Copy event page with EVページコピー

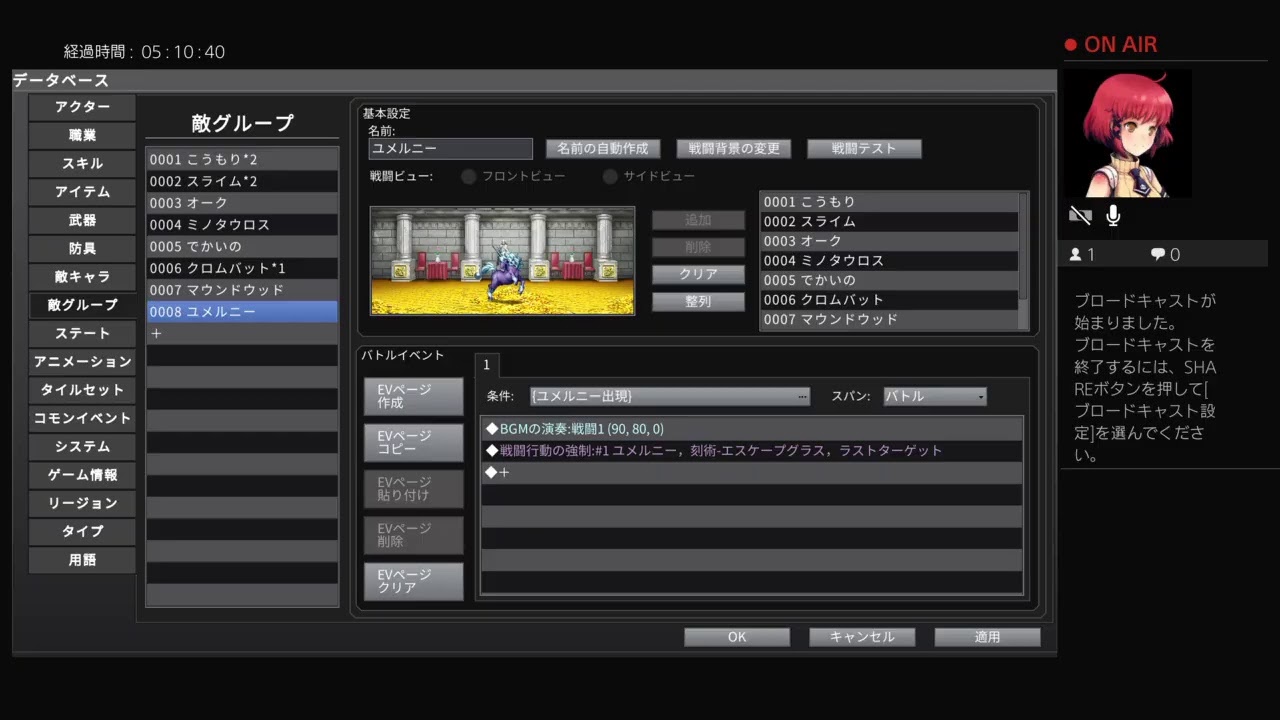point(412,441)
